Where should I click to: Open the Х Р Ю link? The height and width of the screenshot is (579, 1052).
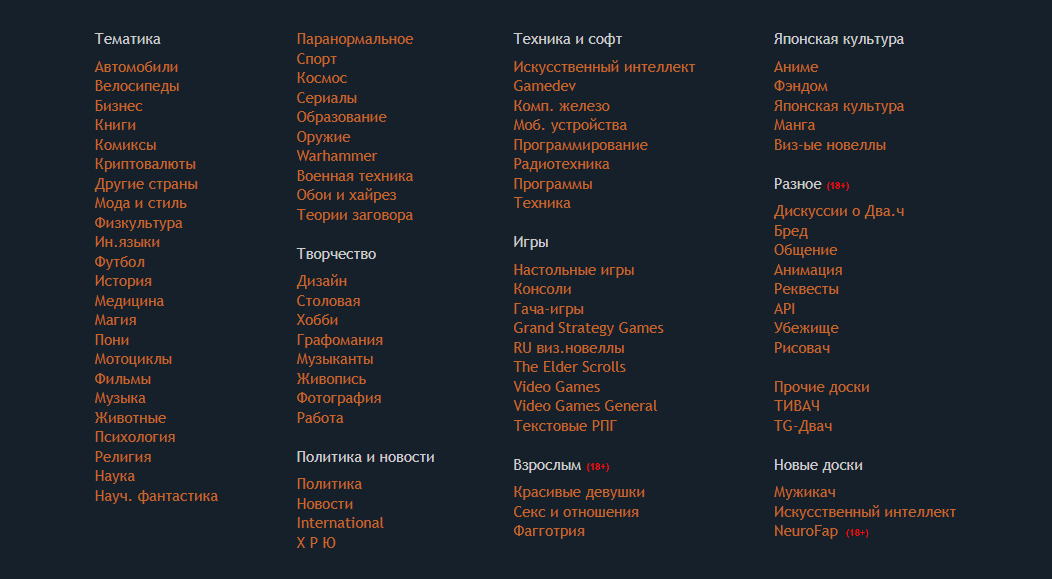[316, 543]
